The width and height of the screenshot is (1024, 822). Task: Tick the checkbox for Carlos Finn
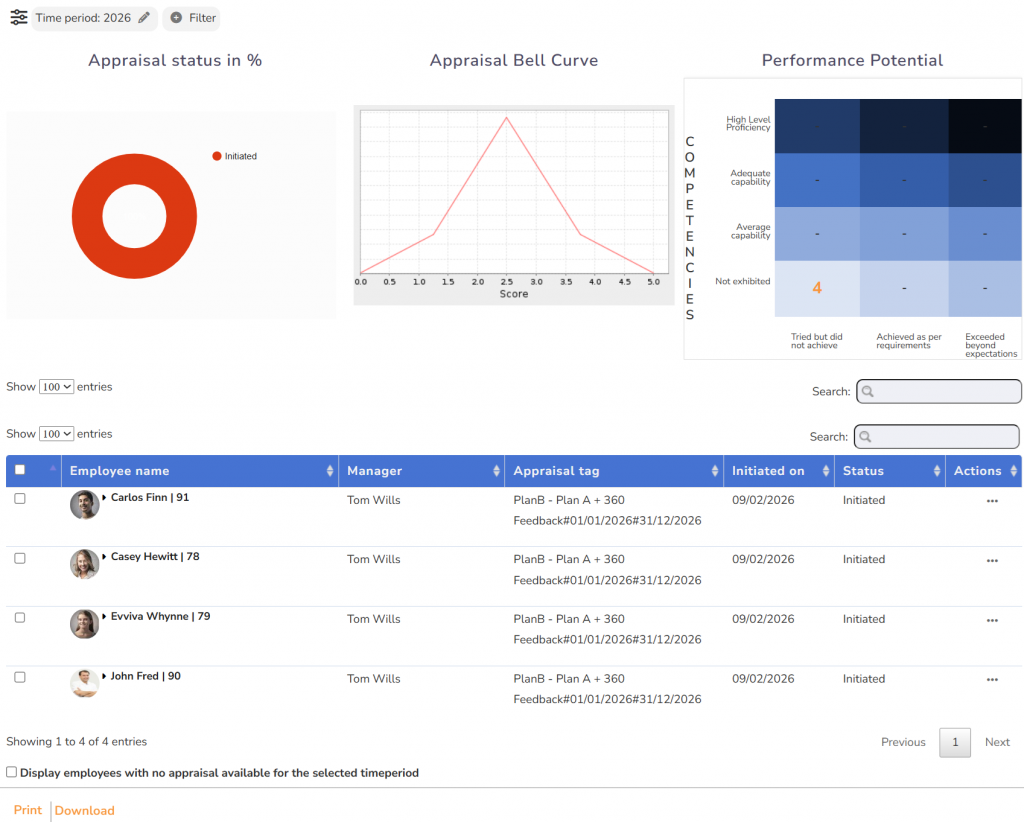[x=20, y=499]
